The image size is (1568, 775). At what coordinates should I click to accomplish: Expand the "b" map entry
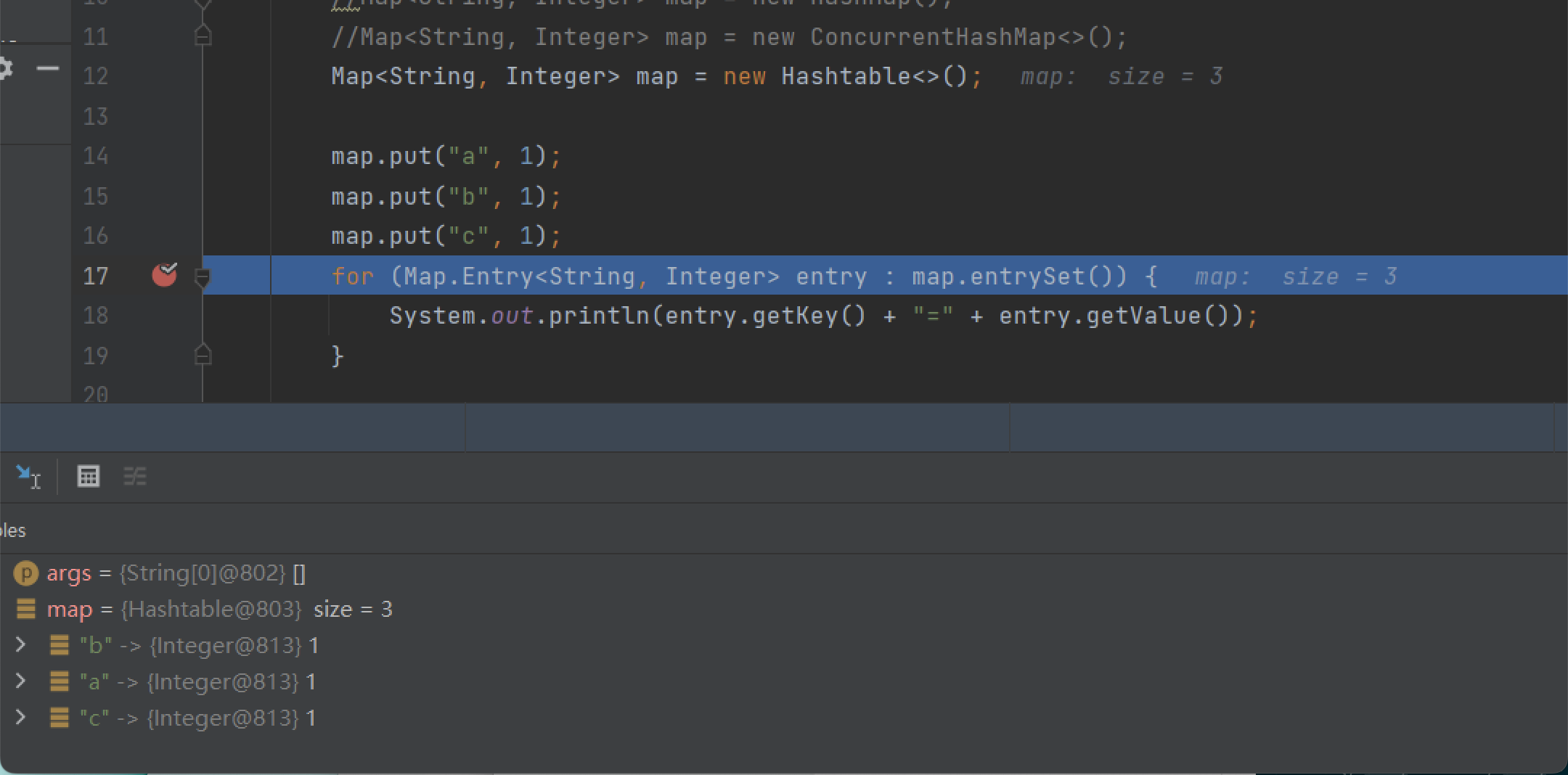coord(21,644)
